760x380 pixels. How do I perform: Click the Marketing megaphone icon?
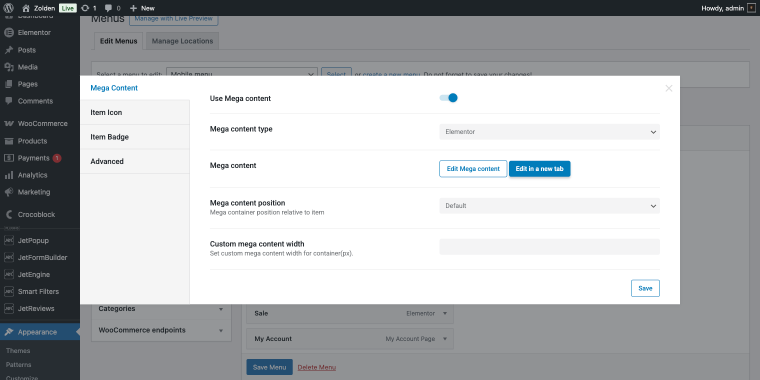9,192
